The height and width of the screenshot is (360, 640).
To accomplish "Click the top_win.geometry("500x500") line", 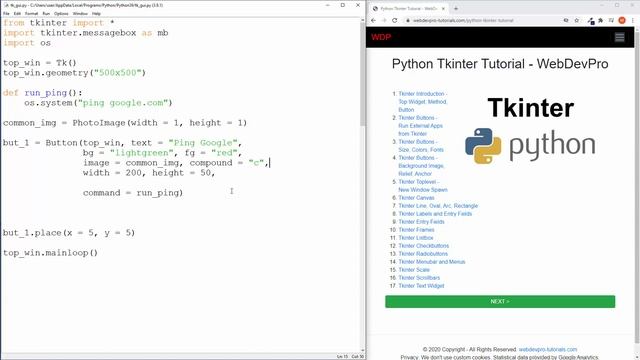I will (74, 73).
